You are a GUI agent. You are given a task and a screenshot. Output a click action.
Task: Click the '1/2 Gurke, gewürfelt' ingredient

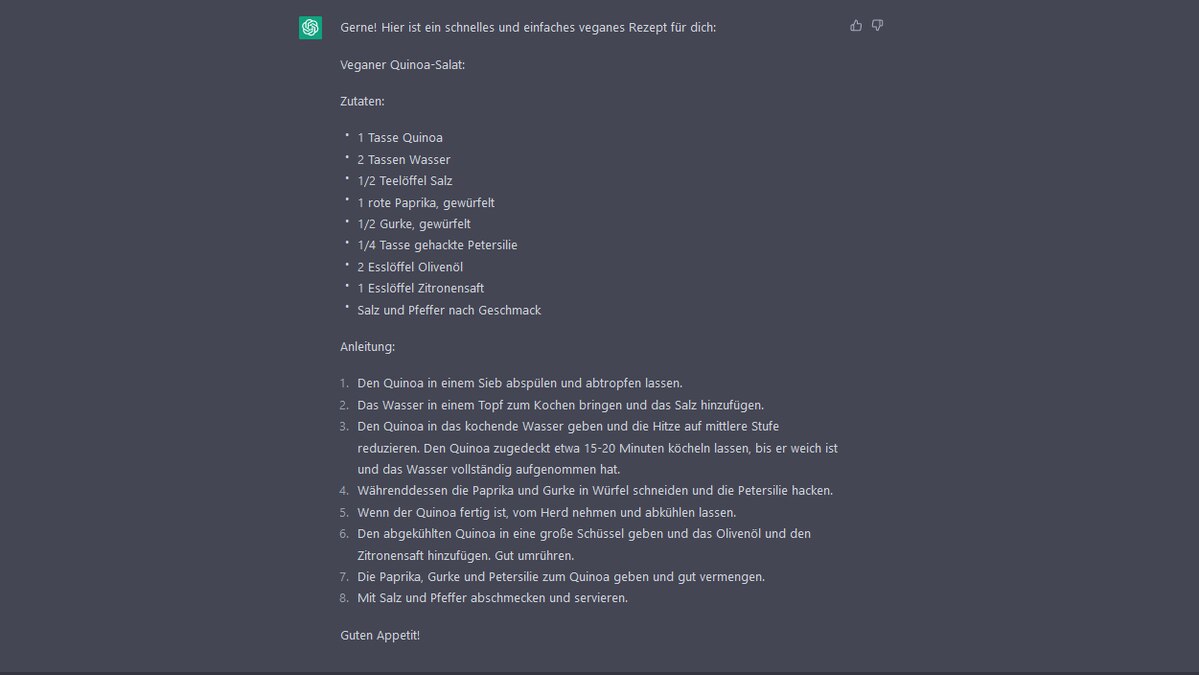click(414, 224)
